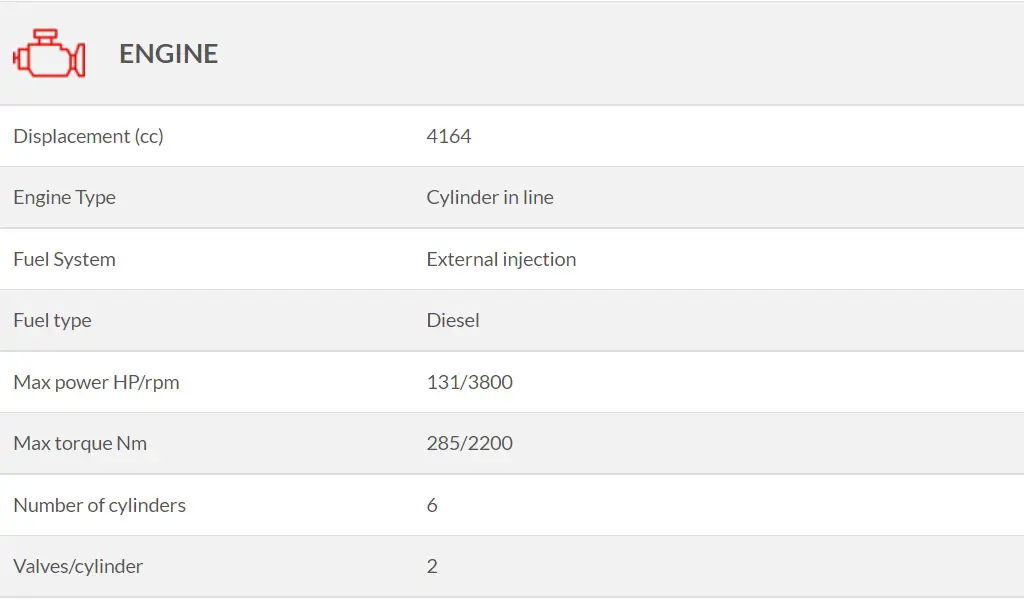Select the External injection value
This screenshot has width=1024, height=600.
point(501,259)
